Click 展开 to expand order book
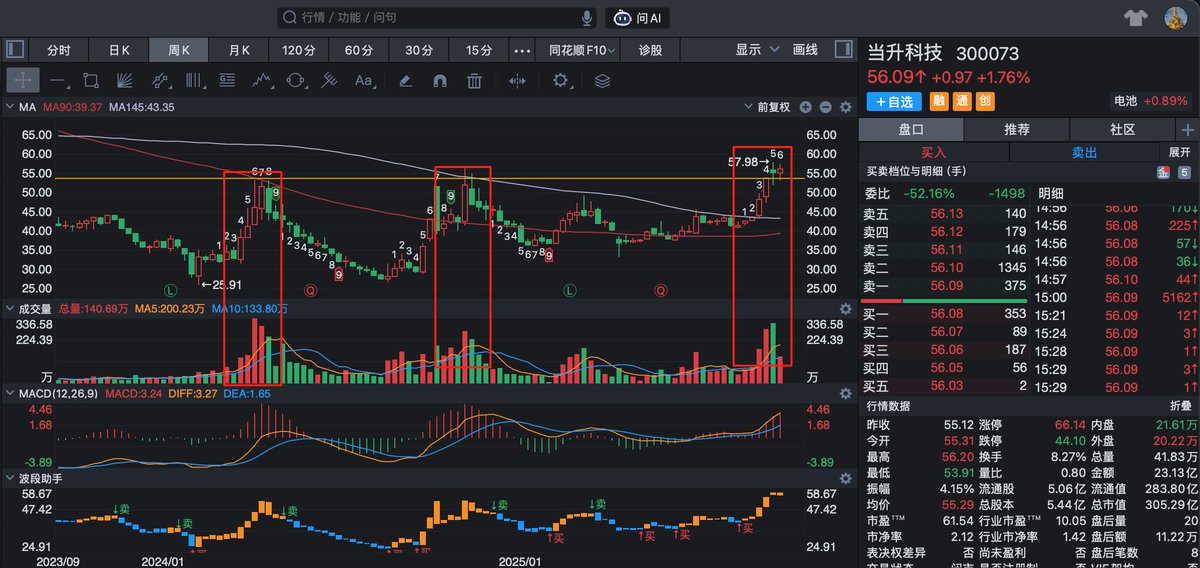 (x=1180, y=152)
